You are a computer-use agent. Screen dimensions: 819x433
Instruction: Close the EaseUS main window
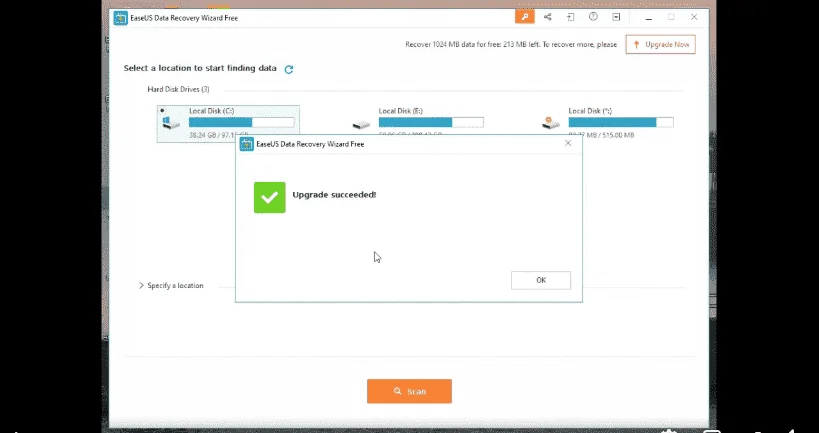694,17
